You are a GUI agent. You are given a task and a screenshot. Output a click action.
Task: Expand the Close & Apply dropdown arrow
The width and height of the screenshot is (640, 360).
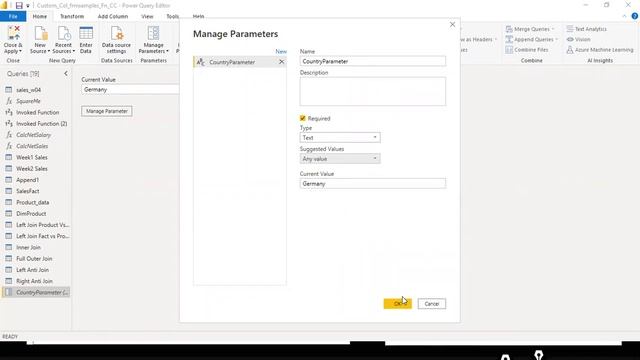pos(19,51)
